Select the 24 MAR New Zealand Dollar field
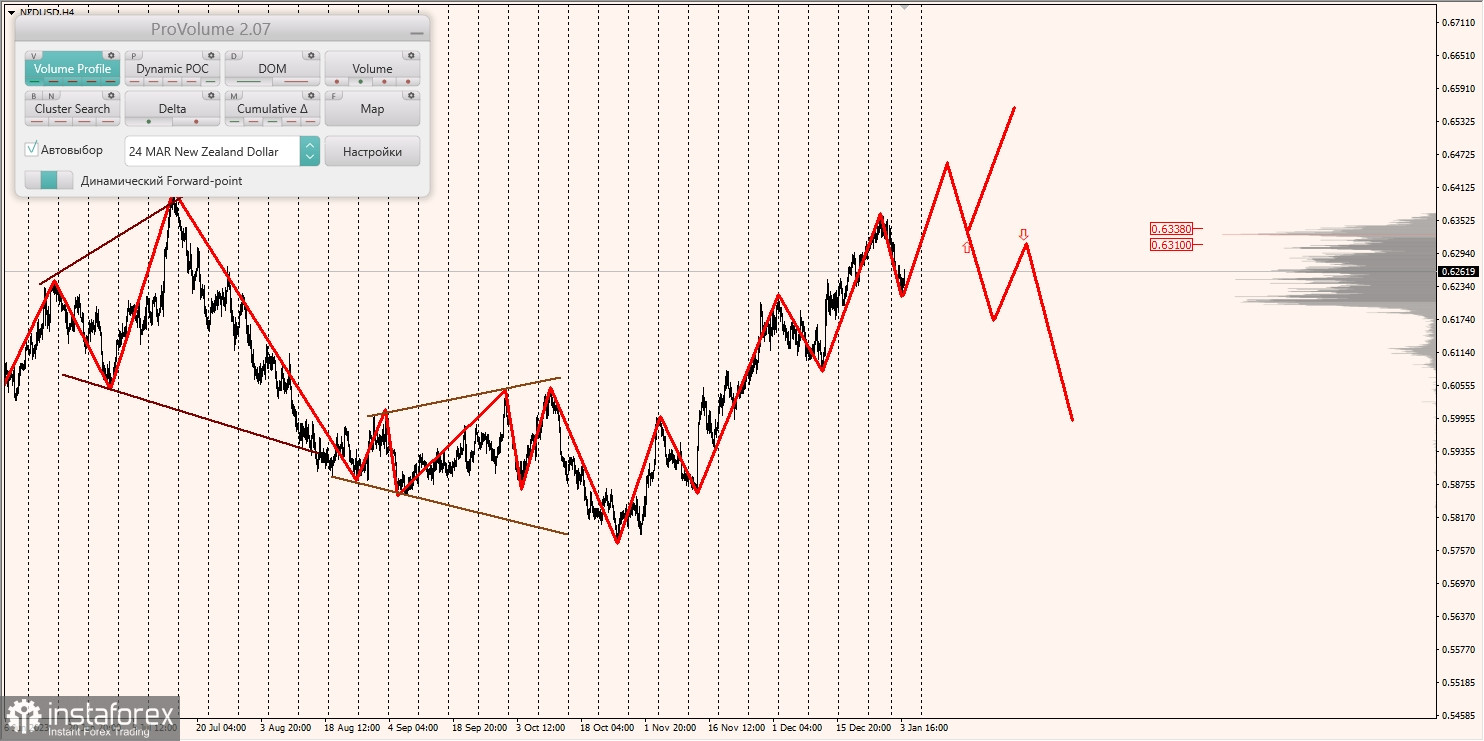This screenshot has height=741, width=1484. point(212,151)
